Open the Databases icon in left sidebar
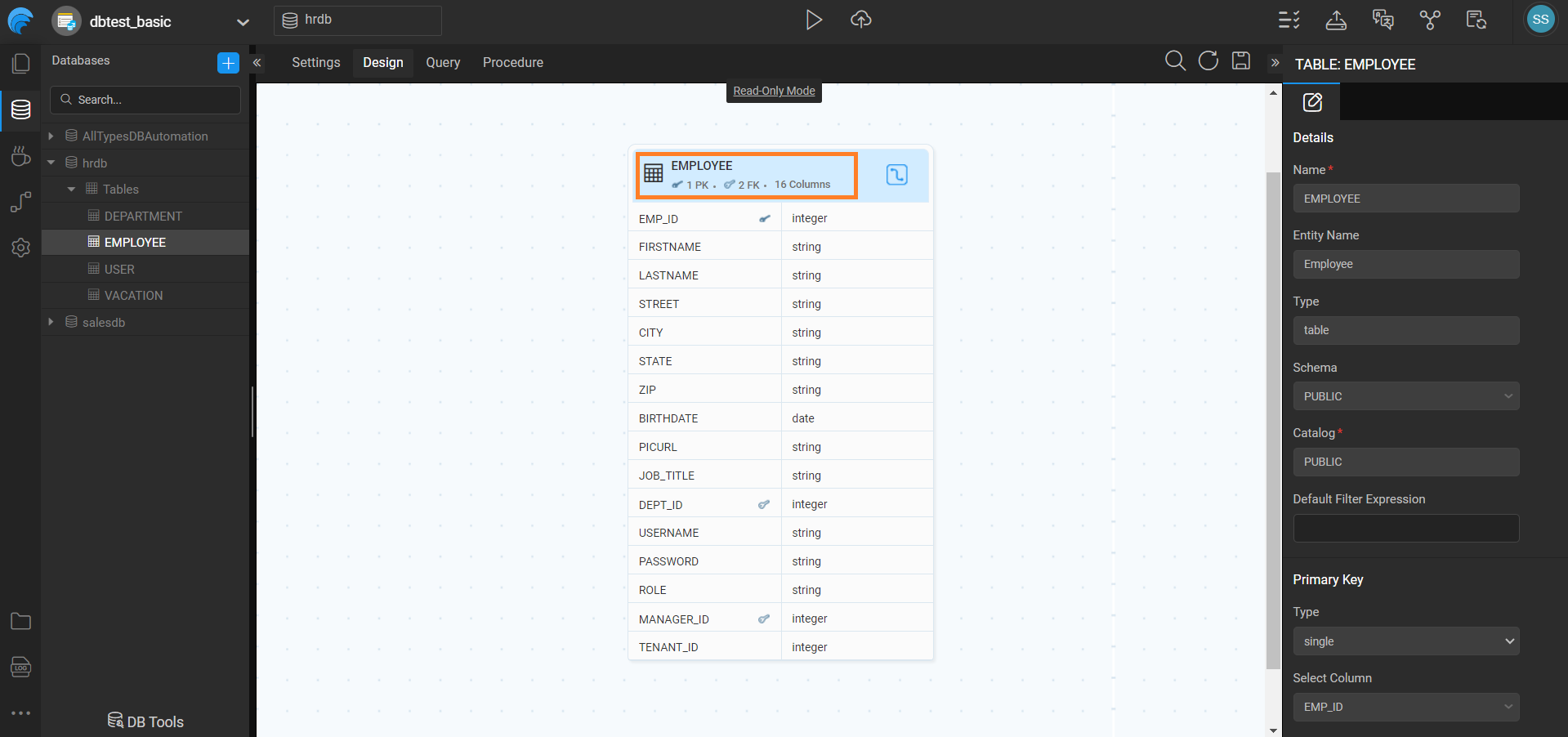 pos(20,109)
